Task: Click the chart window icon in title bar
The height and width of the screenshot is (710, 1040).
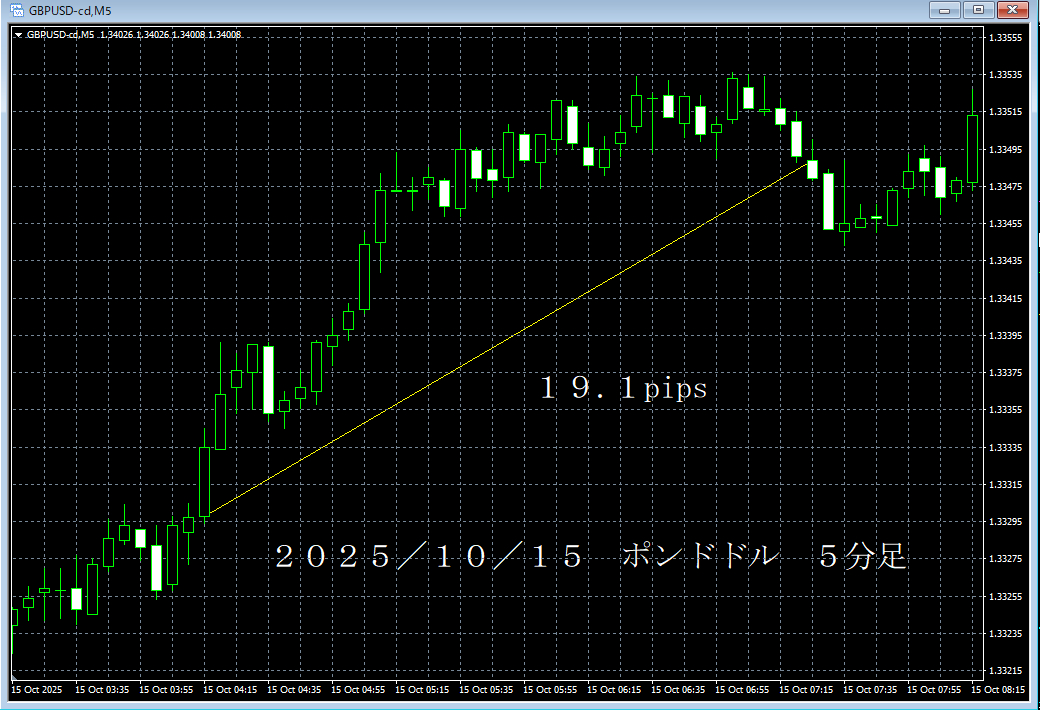Action: [x=17, y=10]
